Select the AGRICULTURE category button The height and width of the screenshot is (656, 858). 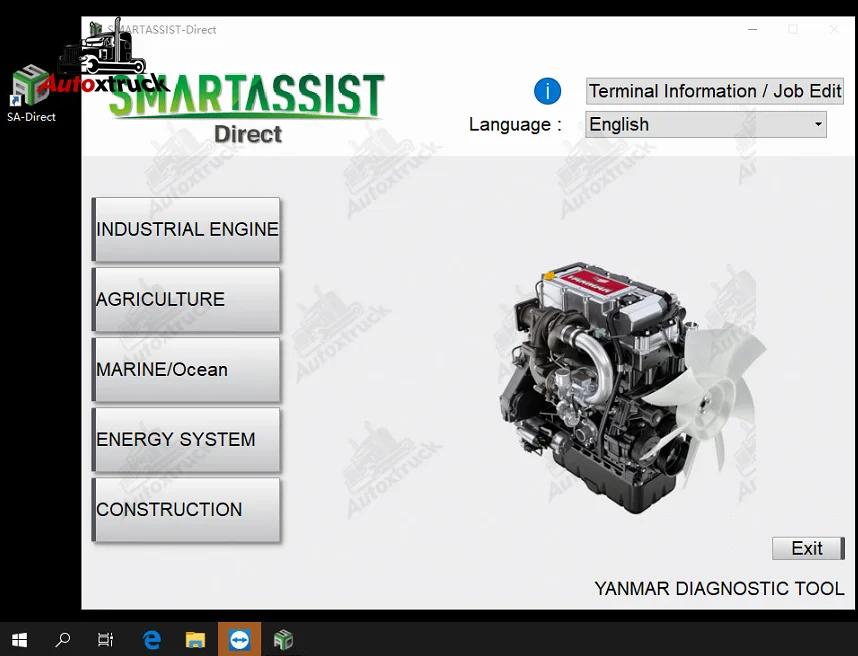coord(186,299)
